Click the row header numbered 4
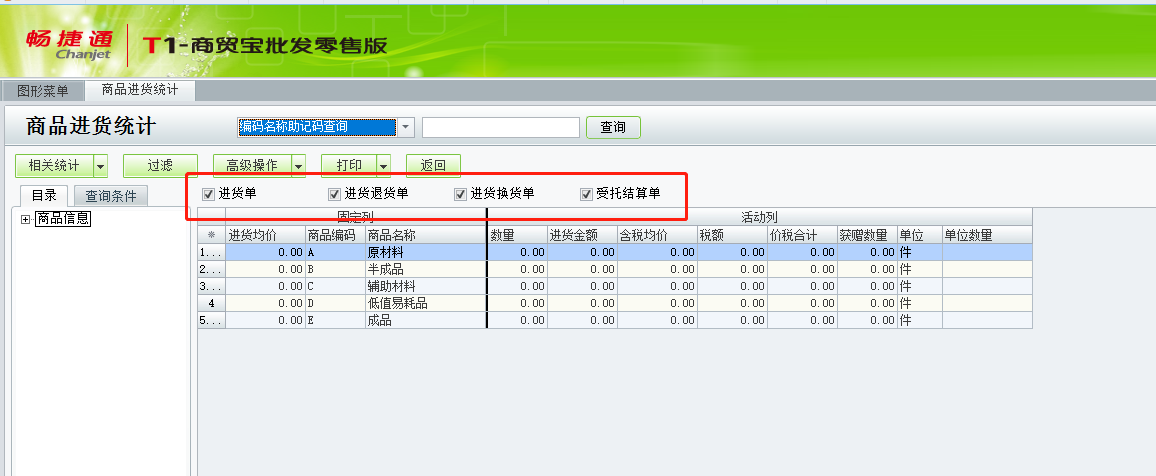This screenshot has width=1156, height=476. click(212, 303)
